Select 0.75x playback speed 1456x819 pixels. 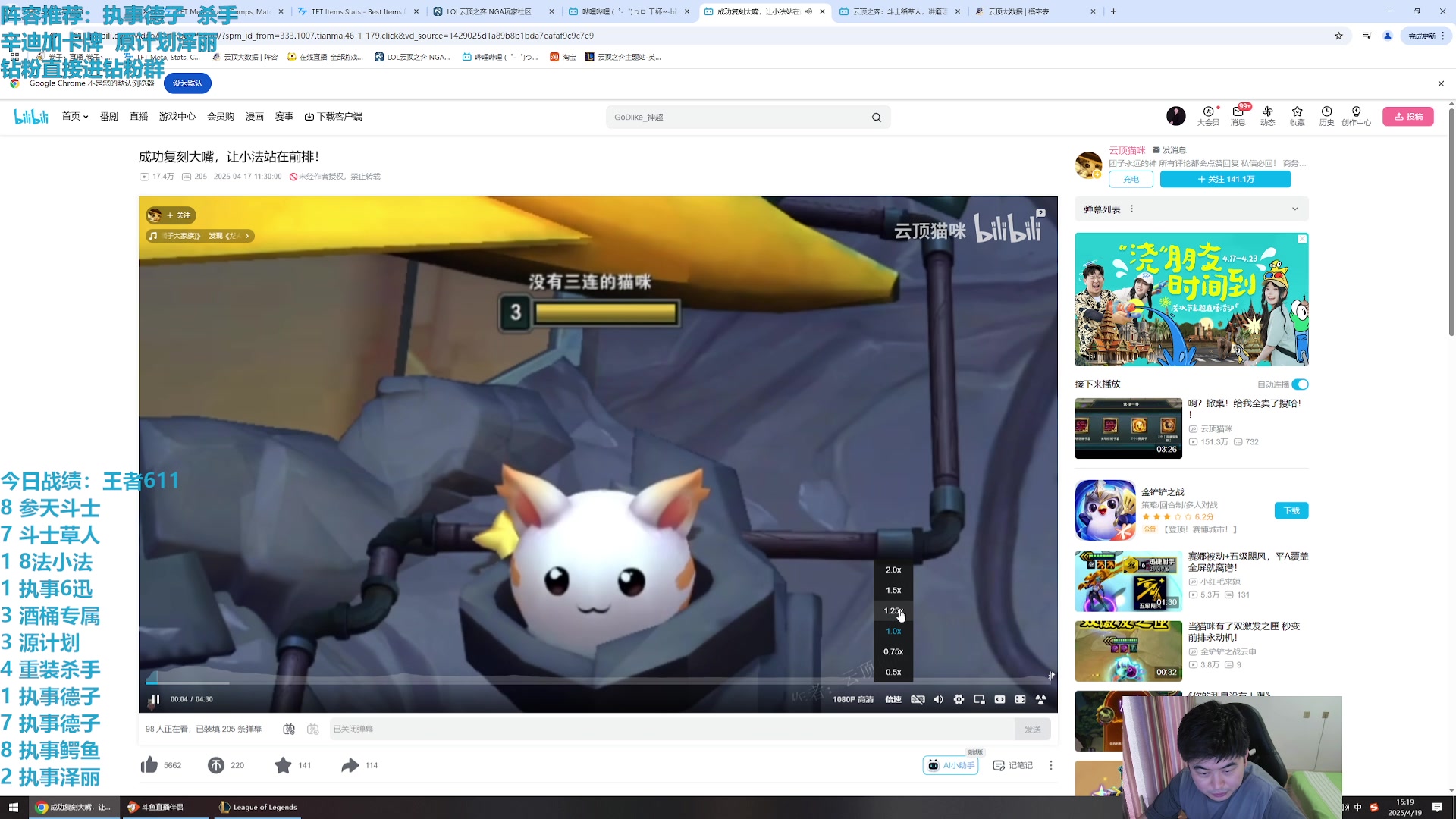[893, 651]
